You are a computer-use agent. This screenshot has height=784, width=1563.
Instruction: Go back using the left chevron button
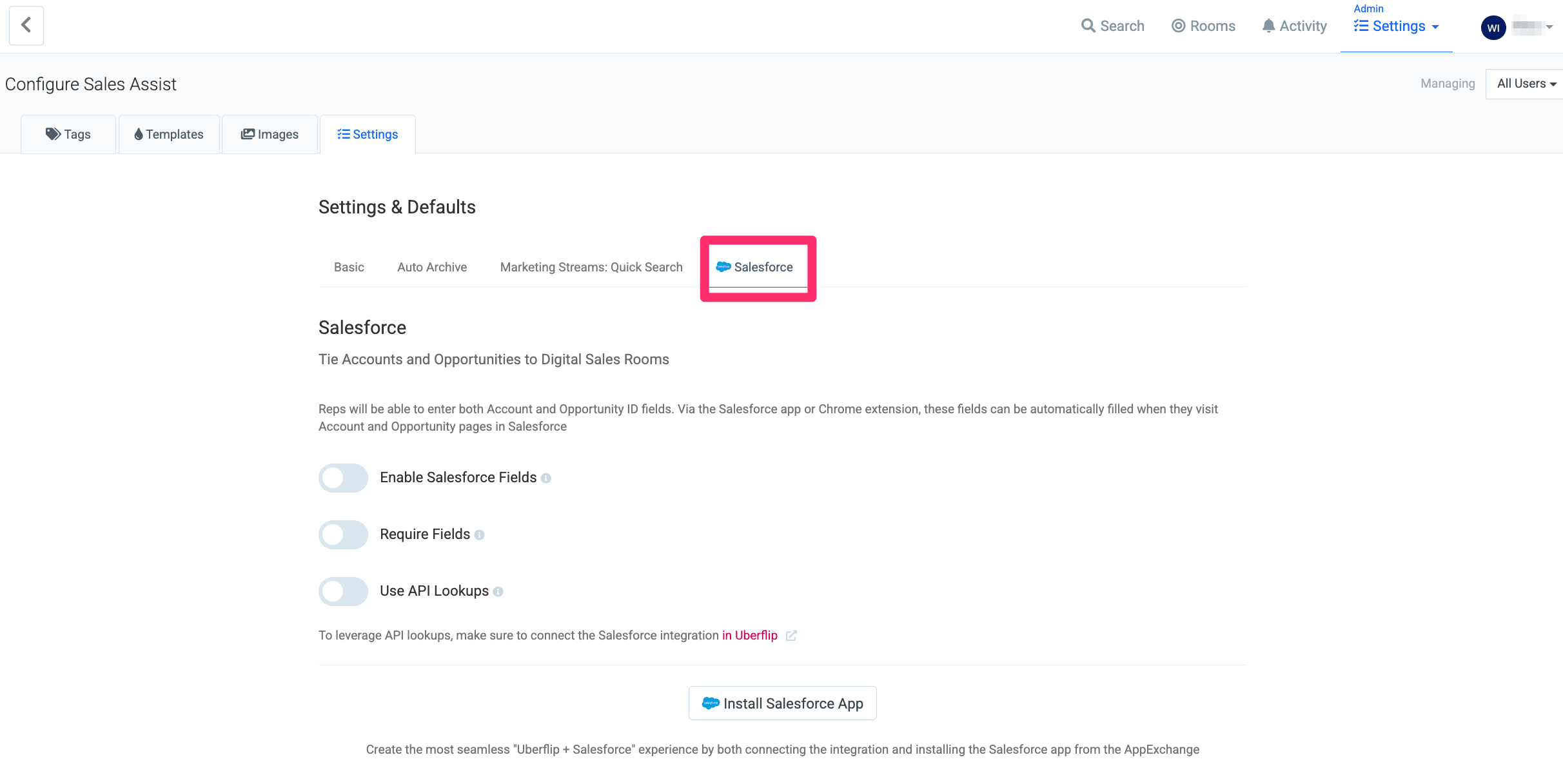click(x=26, y=26)
